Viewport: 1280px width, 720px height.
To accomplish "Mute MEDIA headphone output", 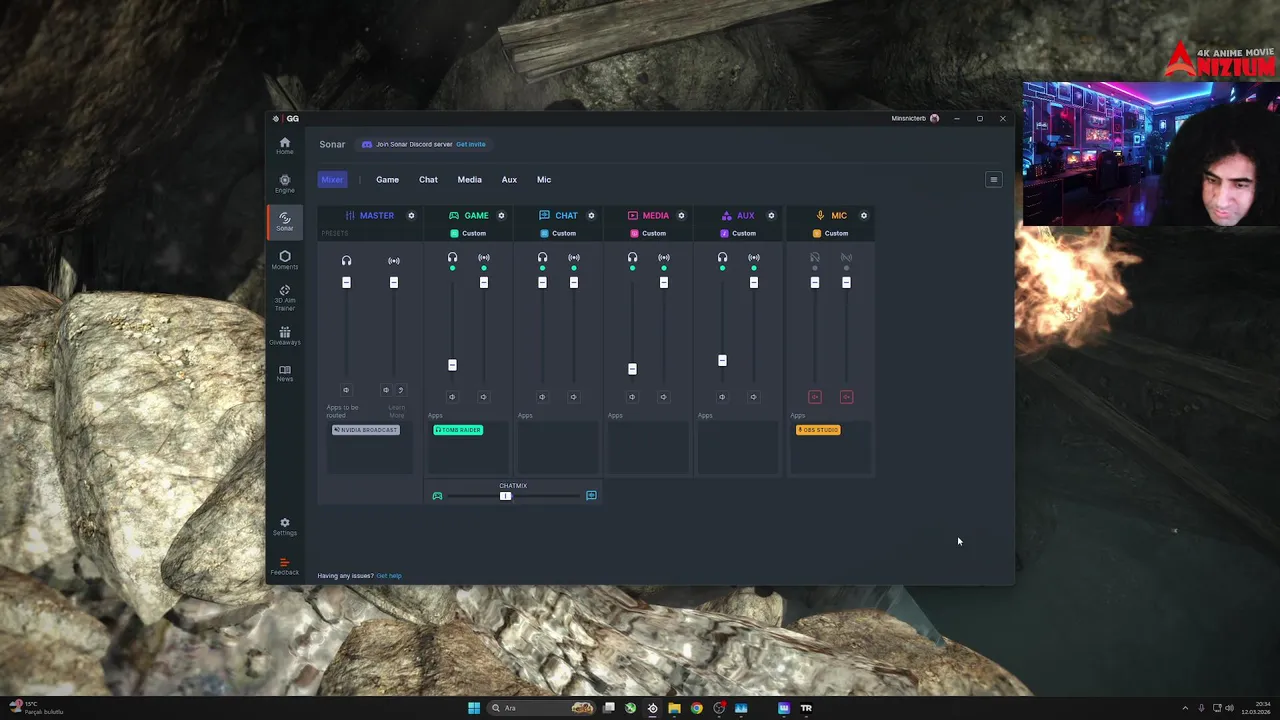I will pyautogui.click(x=632, y=397).
